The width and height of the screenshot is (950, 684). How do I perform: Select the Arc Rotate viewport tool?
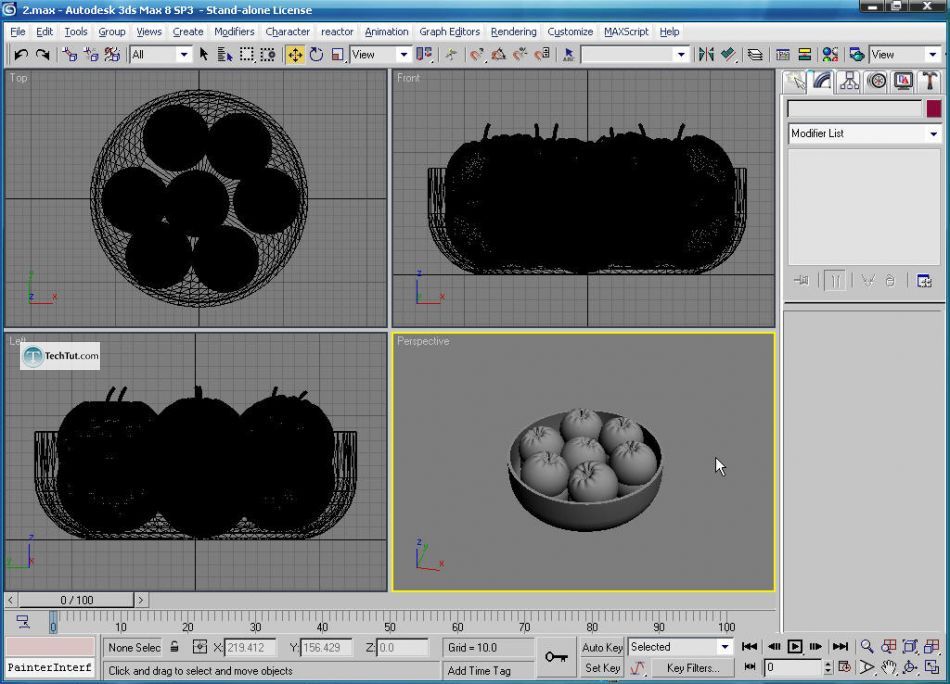pyautogui.click(x=910, y=668)
